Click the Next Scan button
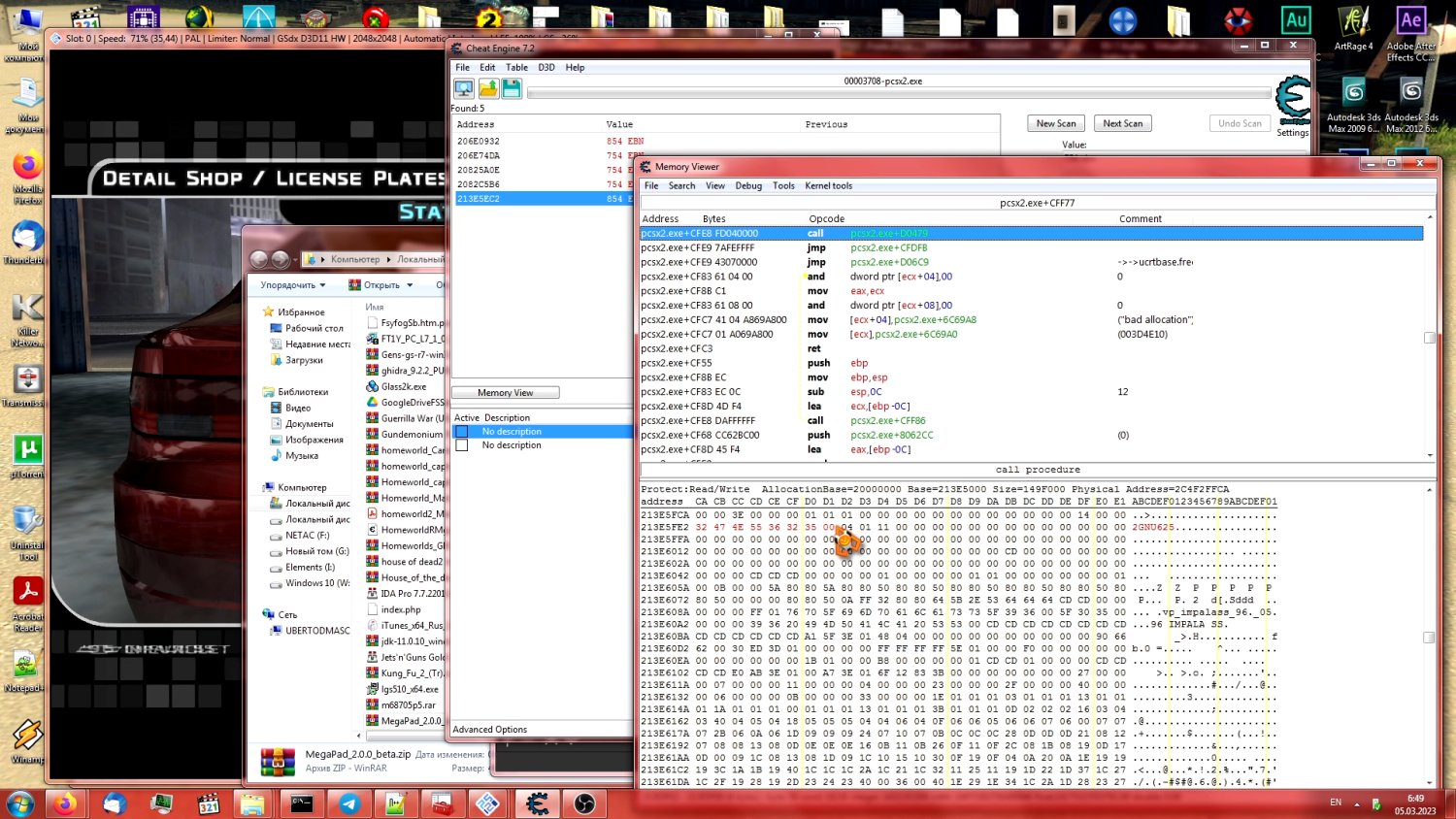This screenshot has width=1456, height=819. pyautogui.click(x=1123, y=123)
